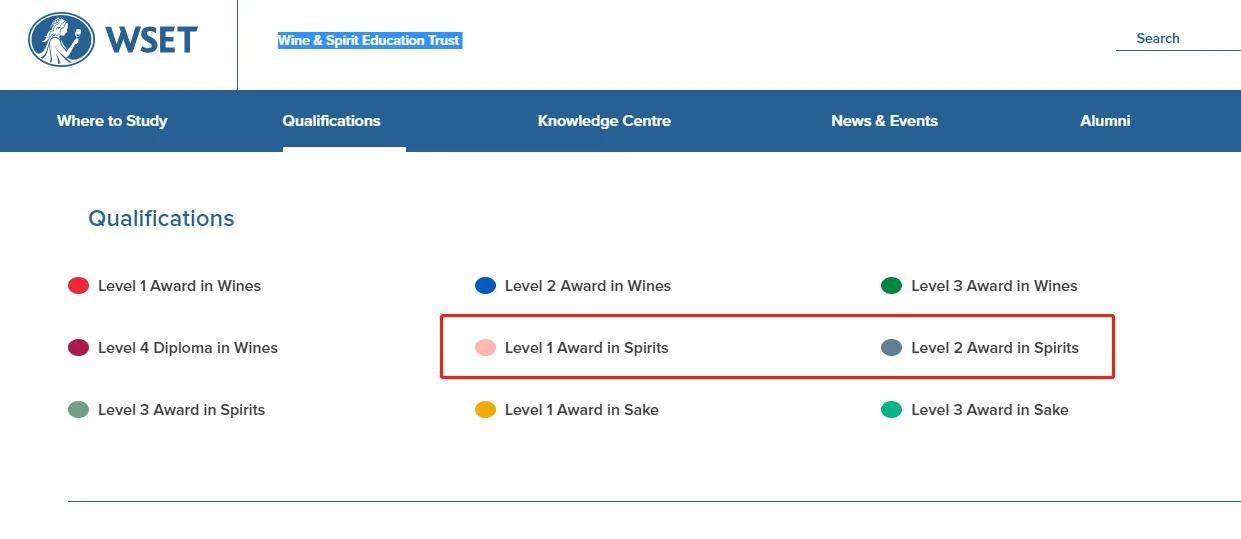Click the blue Level 2 Wines dot
This screenshot has width=1241, height=539.
(x=485, y=286)
